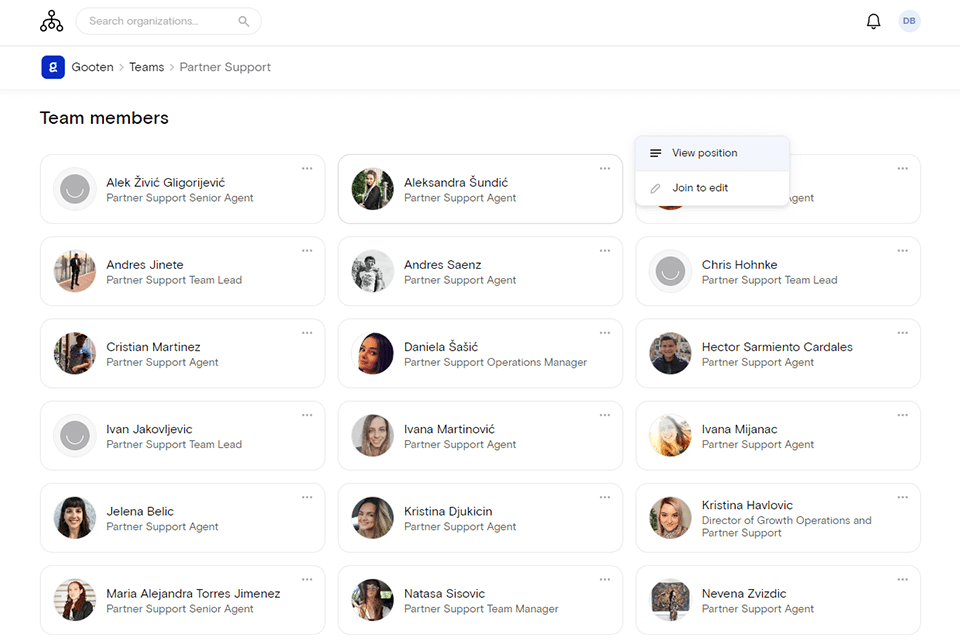Click Maria Alejandra Torres Jimenez's photo
This screenshot has height=640, width=960.
[x=75, y=600]
